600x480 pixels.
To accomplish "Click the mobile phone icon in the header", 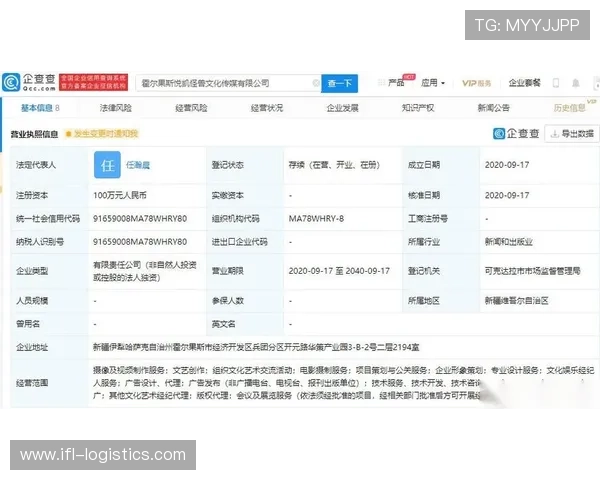I will tap(556, 83).
